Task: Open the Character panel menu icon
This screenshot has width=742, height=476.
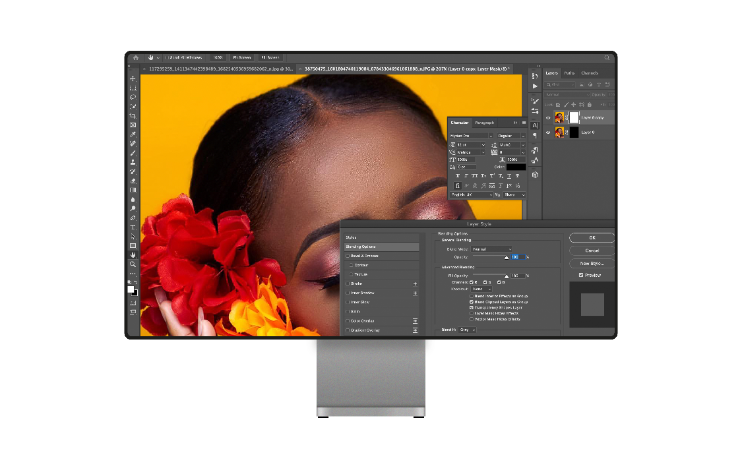Action: [523, 123]
